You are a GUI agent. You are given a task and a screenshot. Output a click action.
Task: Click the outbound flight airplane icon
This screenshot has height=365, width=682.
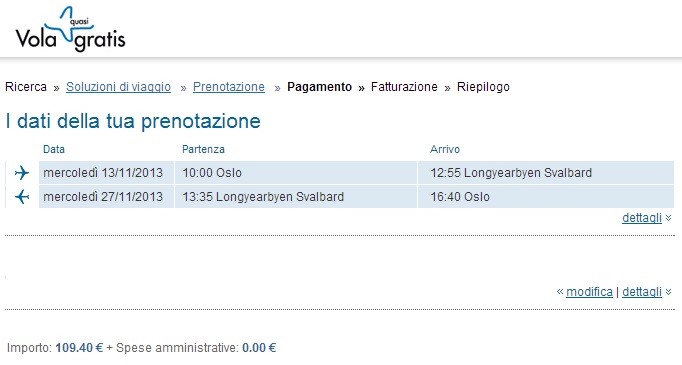[22, 173]
